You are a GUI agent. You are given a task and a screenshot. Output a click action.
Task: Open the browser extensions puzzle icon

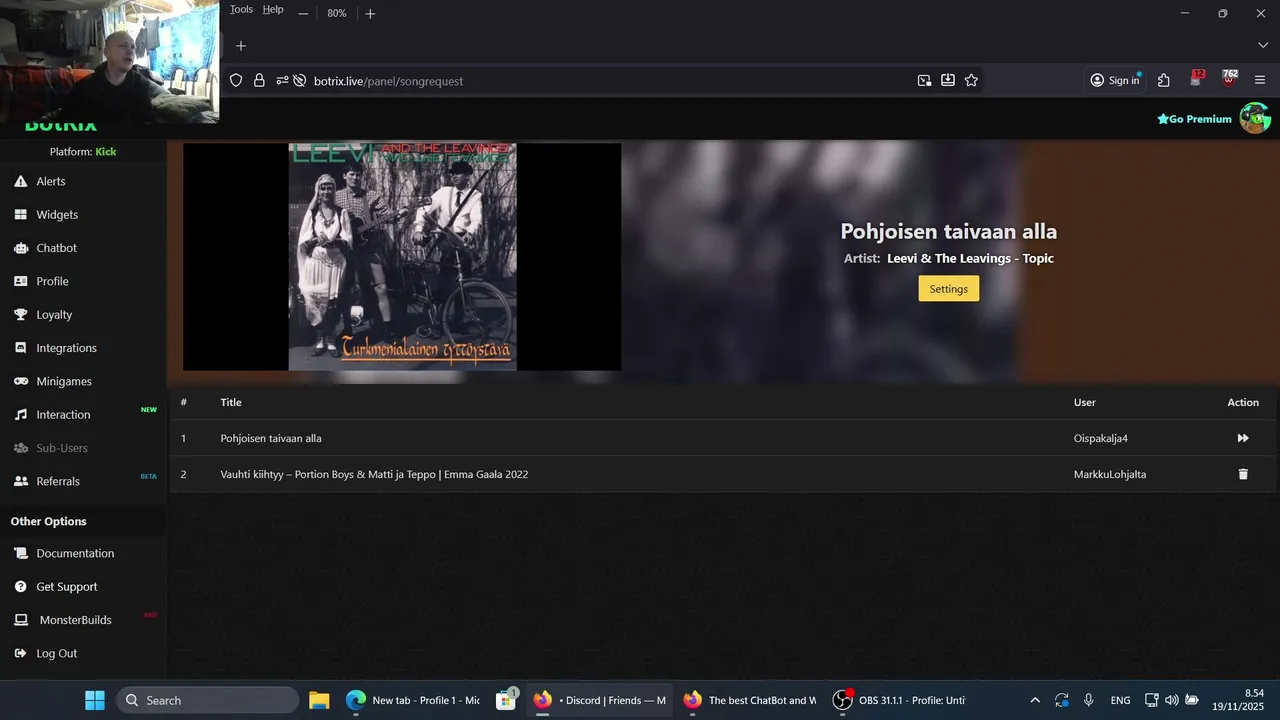point(1164,80)
